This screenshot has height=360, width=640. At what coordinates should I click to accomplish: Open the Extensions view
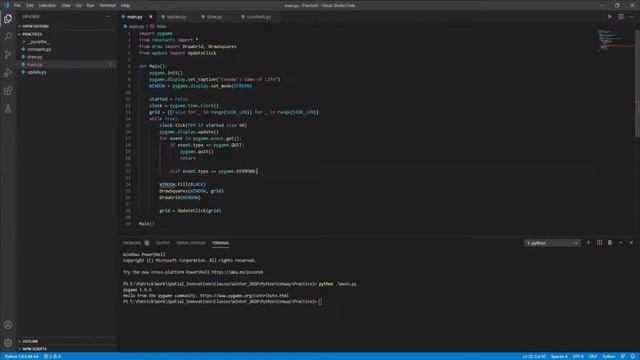[8, 91]
